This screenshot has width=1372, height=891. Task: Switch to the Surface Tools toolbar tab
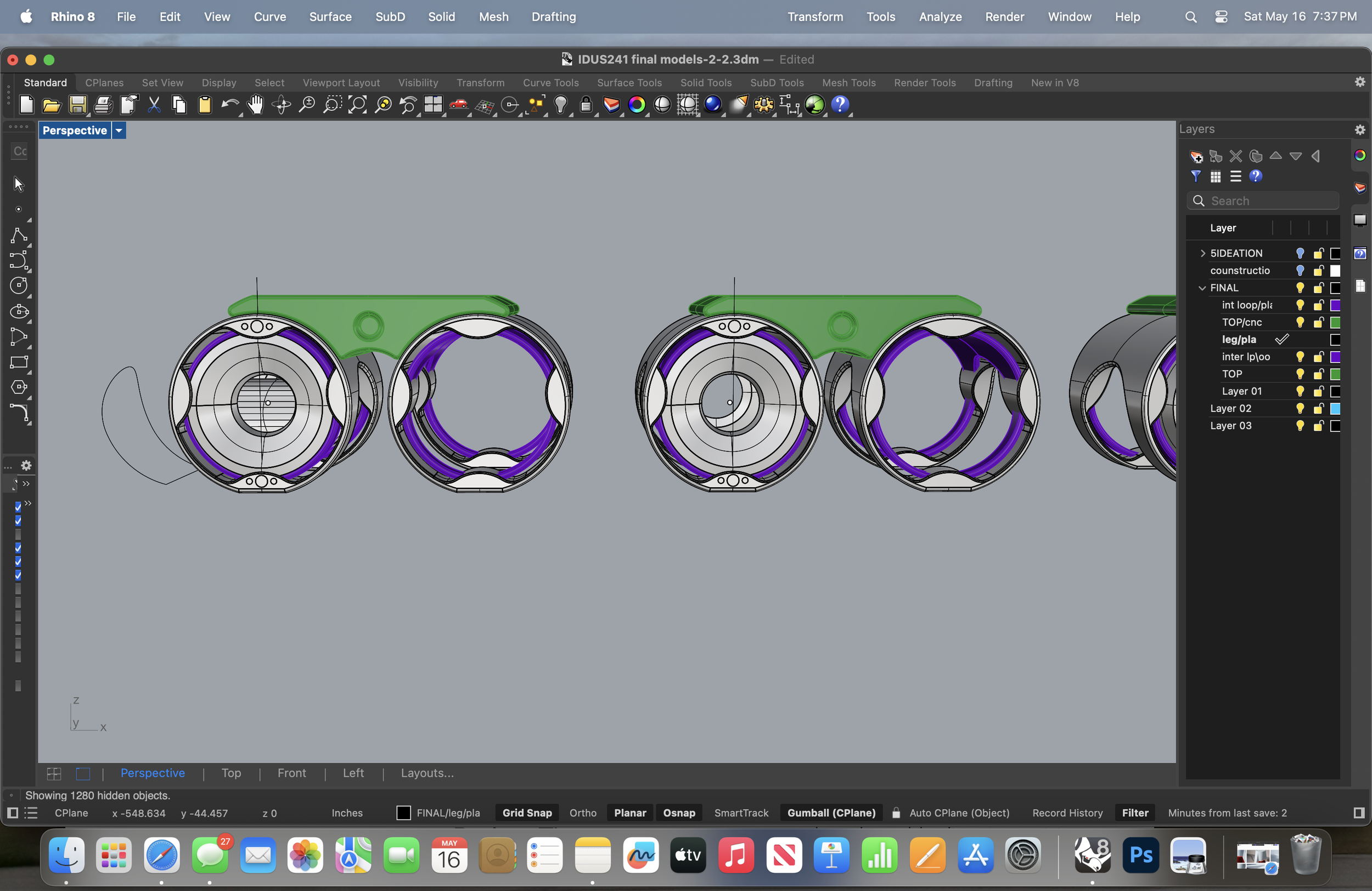click(629, 83)
